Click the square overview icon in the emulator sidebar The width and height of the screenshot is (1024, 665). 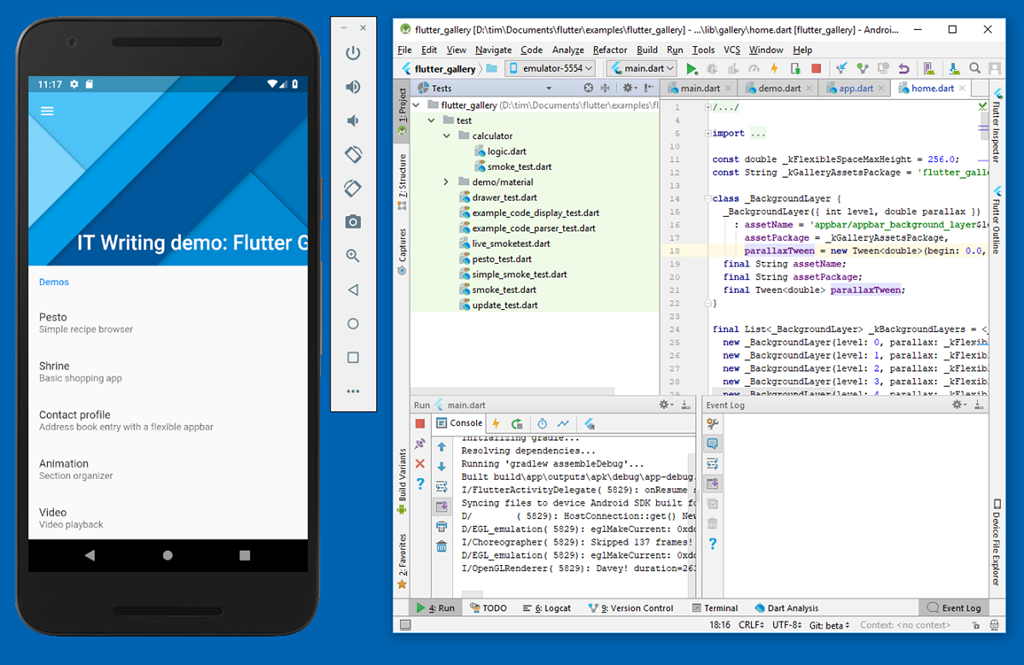click(353, 357)
